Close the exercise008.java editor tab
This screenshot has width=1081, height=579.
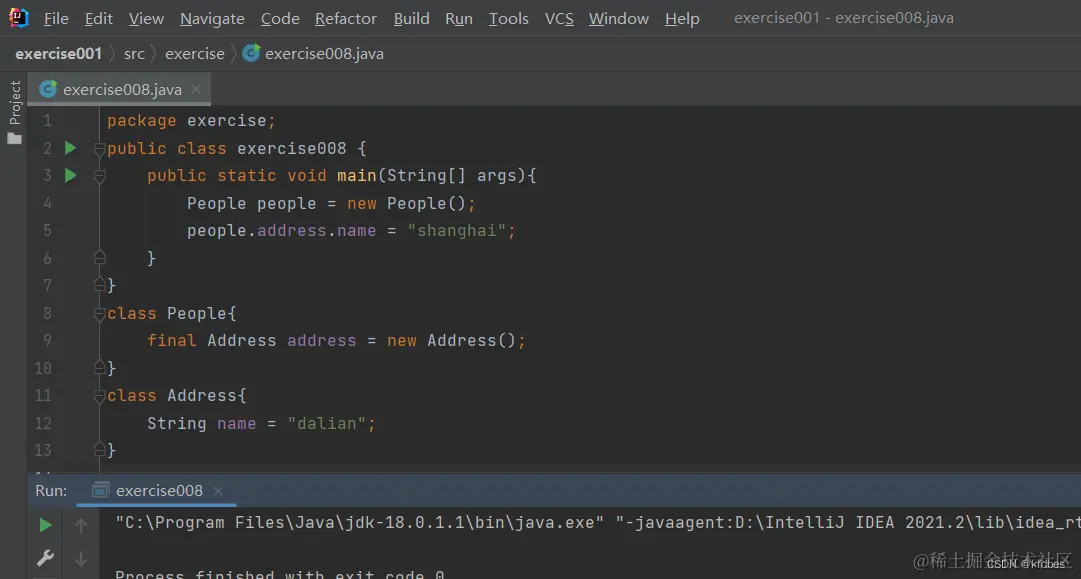196,89
